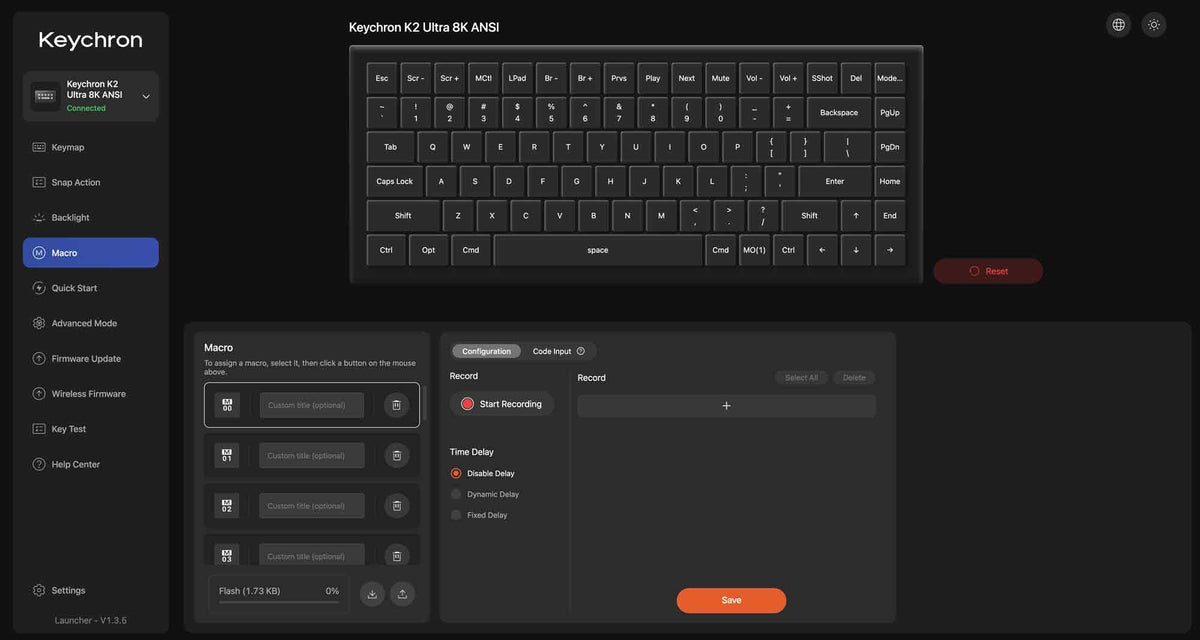Click the red Reset button
Image resolution: width=1200 pixels, height=640 pixels.
[988, 271]
